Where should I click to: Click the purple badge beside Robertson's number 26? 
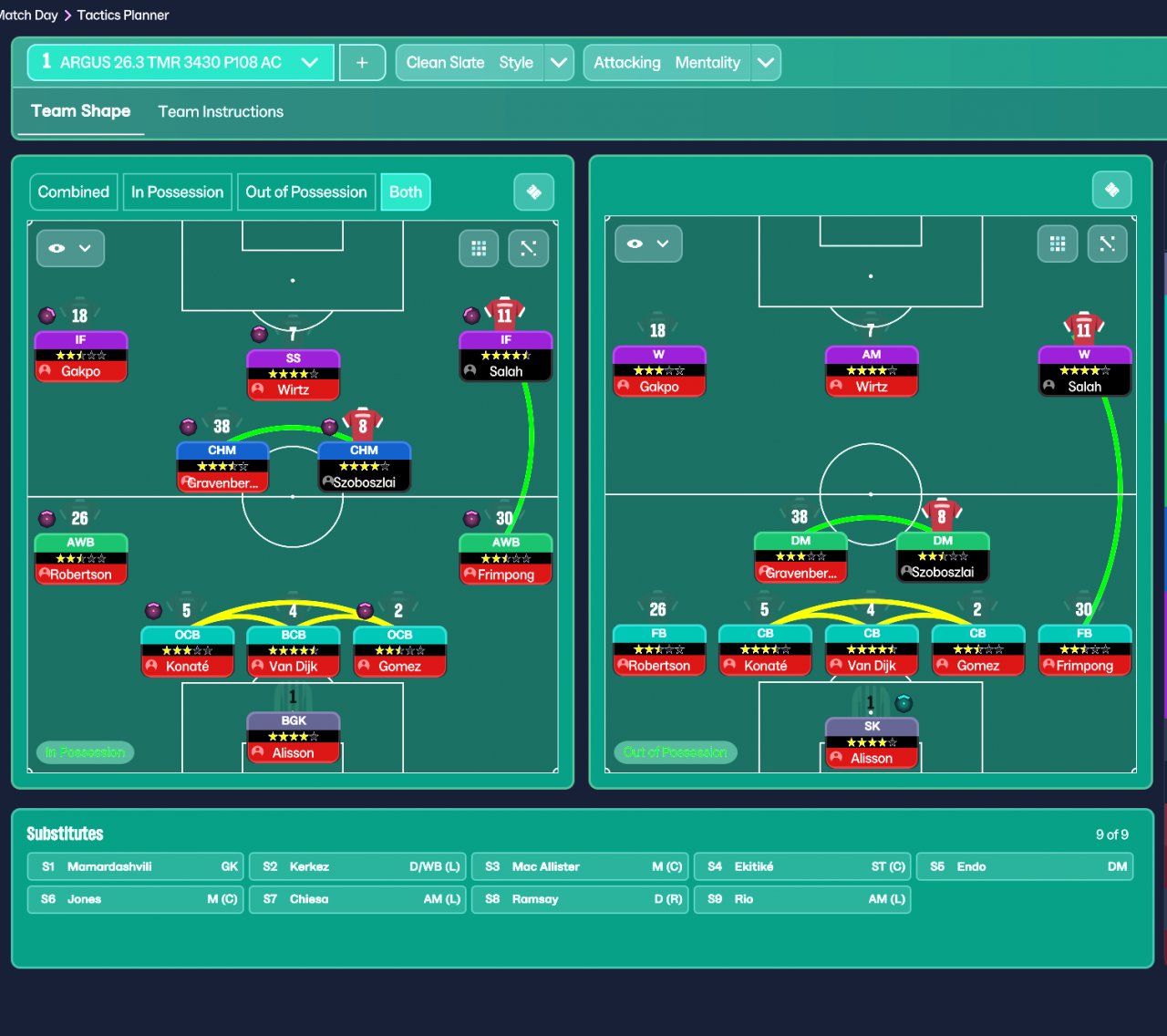coord(46,519)
